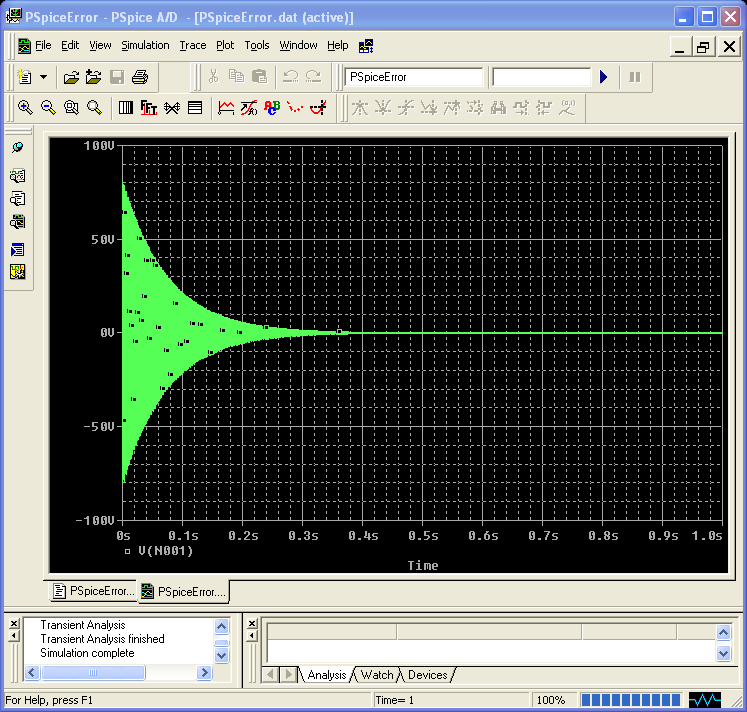
Task: Click the simulation progress bar
Action: pos(630,700)
